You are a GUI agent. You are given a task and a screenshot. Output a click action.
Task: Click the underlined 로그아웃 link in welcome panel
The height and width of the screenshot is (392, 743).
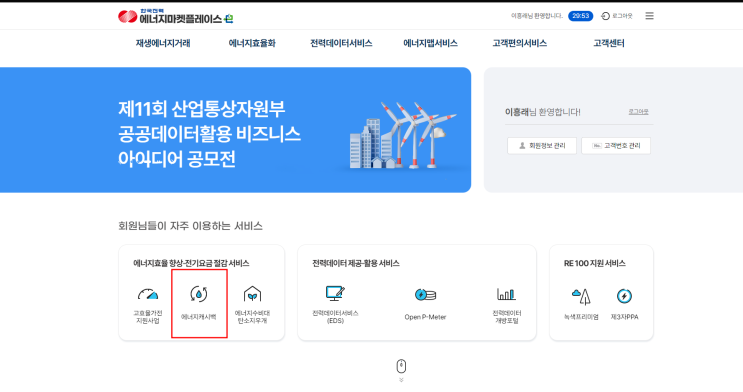tap(638, 112)
